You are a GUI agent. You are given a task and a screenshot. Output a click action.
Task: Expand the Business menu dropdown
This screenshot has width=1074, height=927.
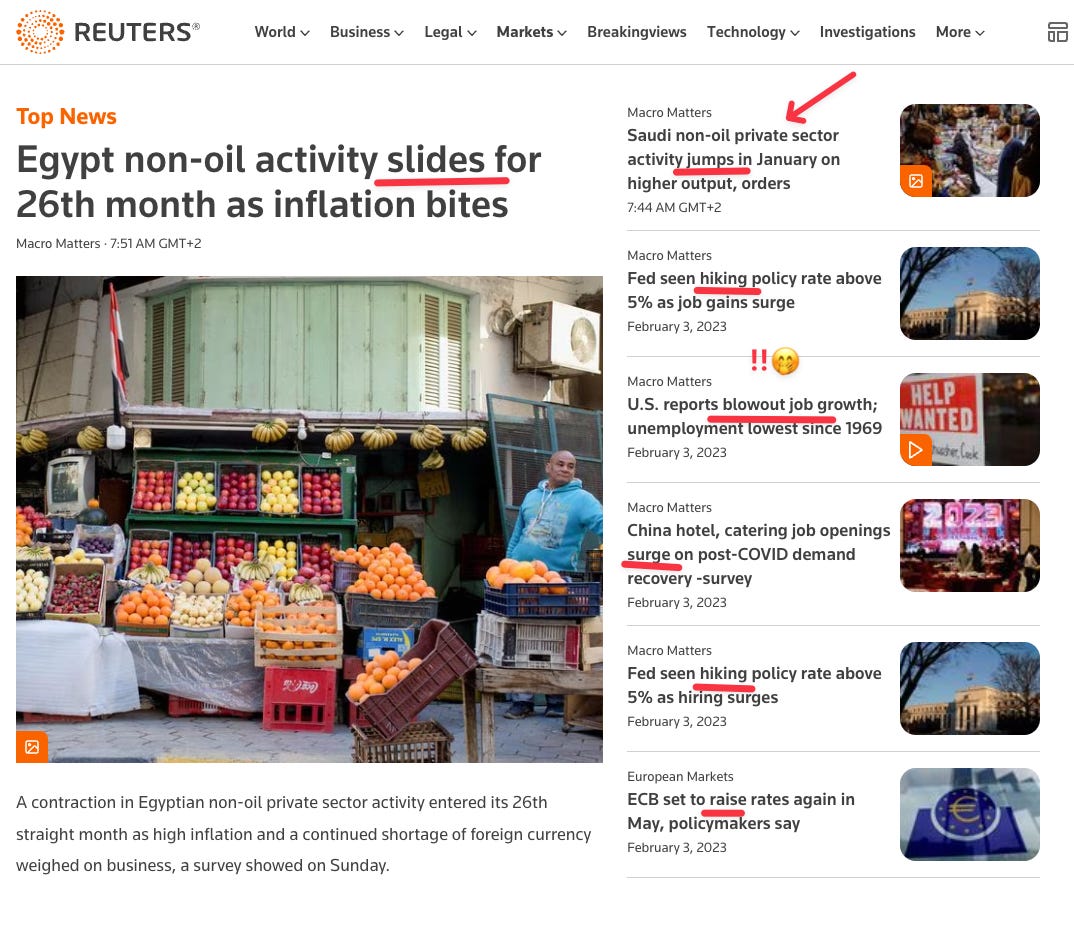[366, 32]
